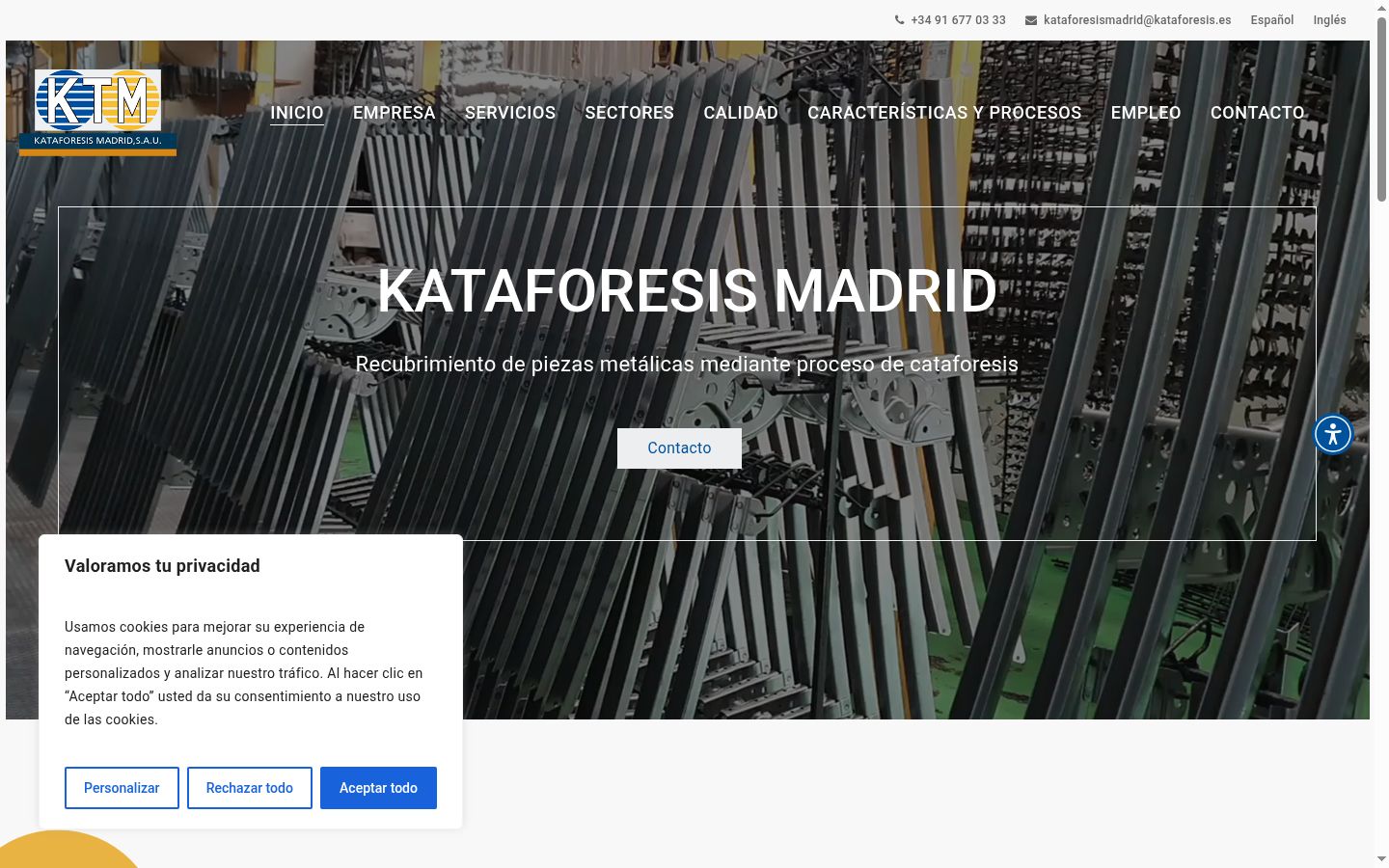Click the page's vertical scrollbar thumb
1389x868 pixels.
1381,108
